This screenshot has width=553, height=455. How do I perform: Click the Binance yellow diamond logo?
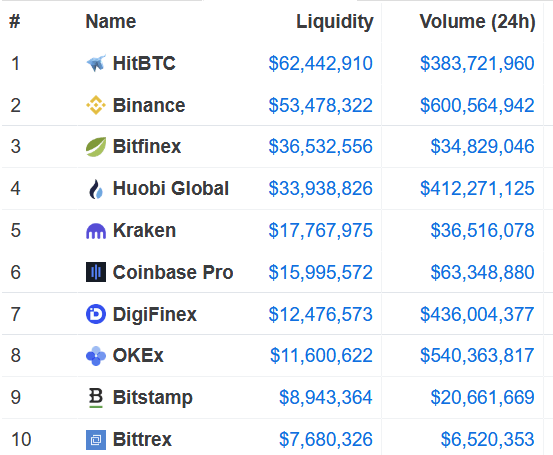tap(96, 105)
